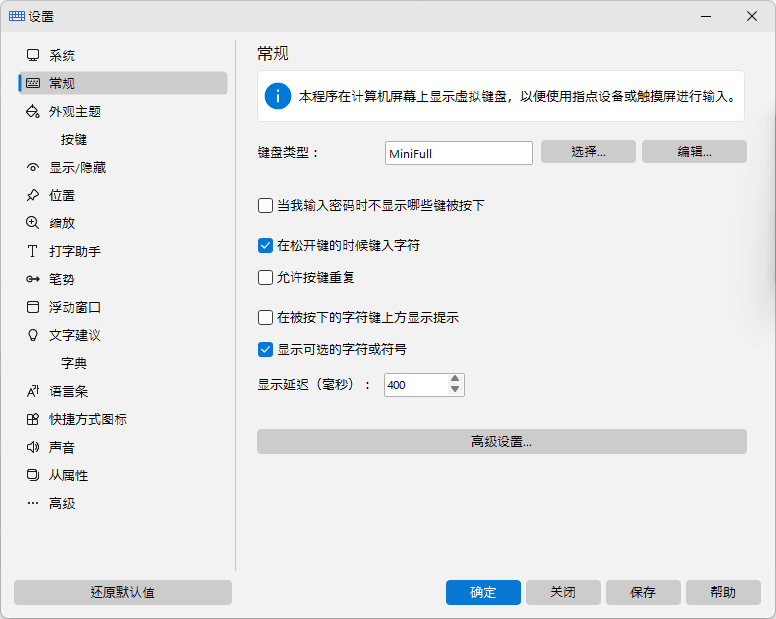Screen dimensions: 776x619
Task: Close the 设置 window
Action: pyautogui.click(x=752, y=16)
